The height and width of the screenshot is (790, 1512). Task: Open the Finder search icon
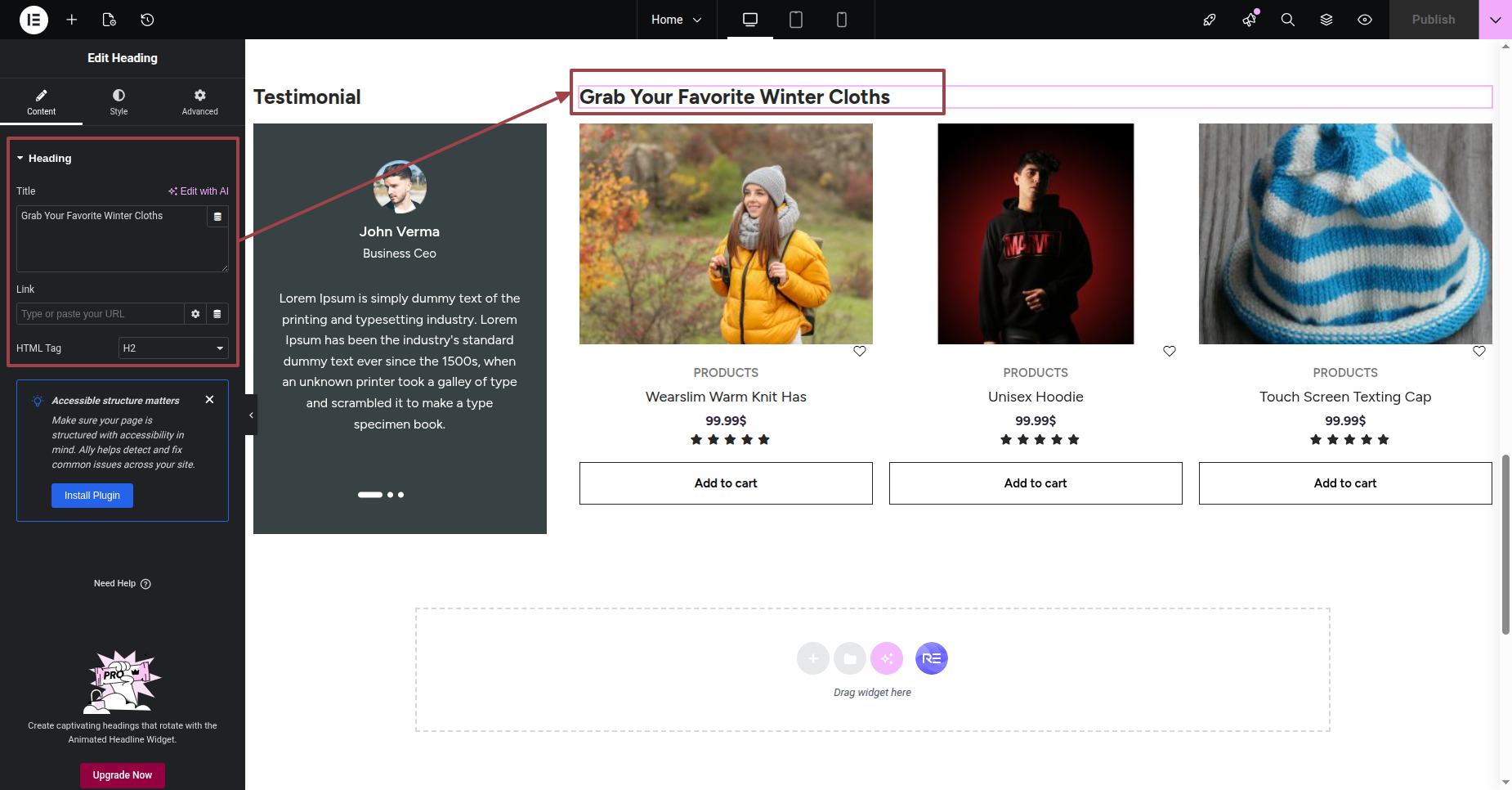pyautogui.click(x=1287, y=20)
